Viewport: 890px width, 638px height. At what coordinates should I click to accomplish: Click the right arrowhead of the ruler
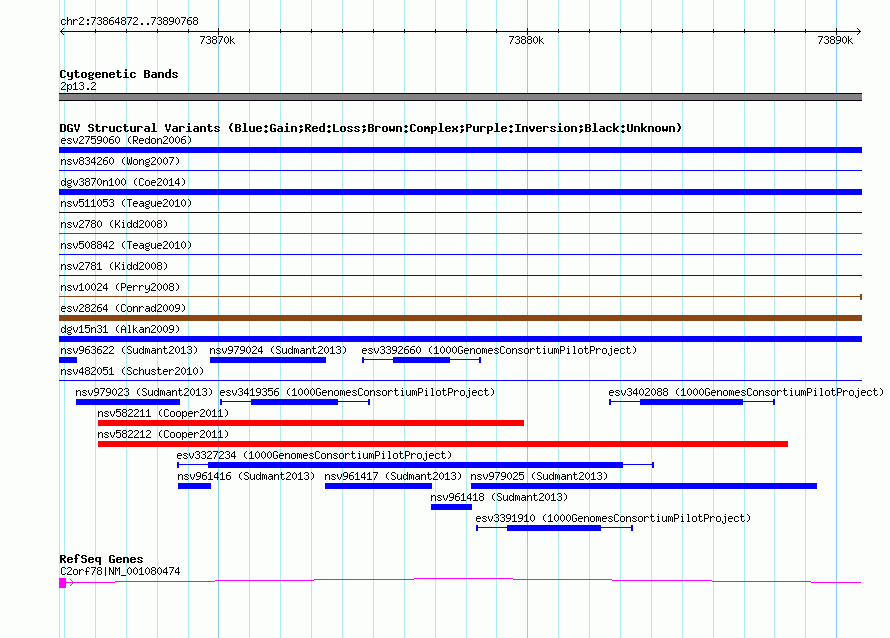858,32
